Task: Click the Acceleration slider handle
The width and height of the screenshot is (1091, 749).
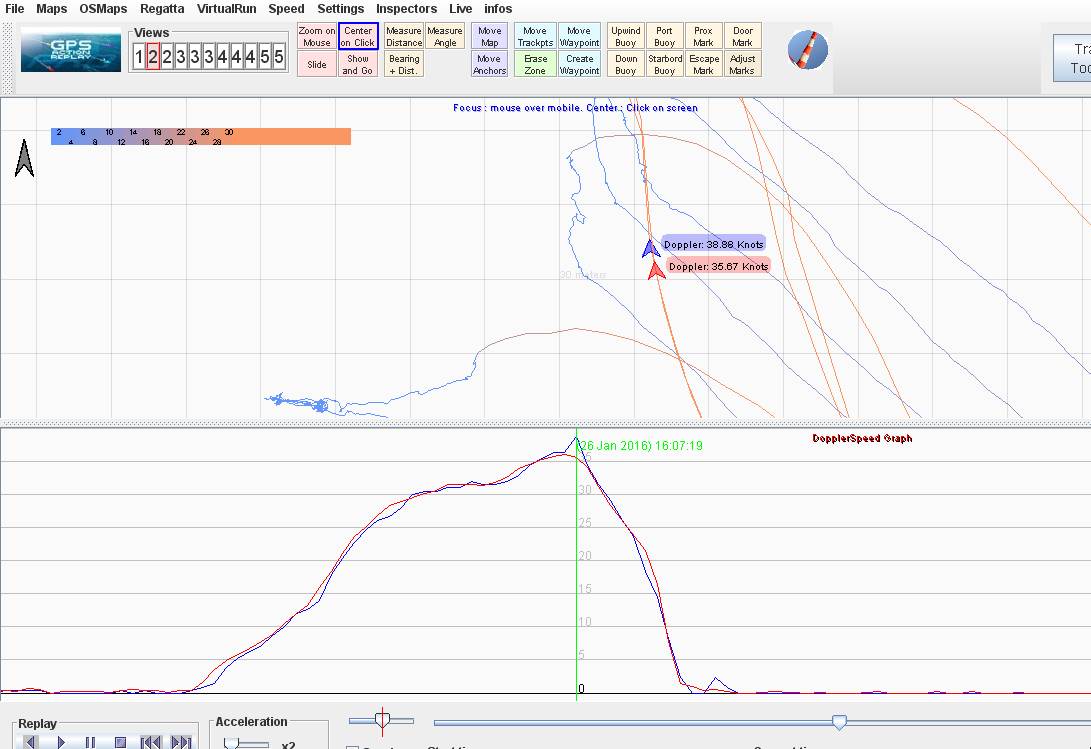Action: [231, 743]
